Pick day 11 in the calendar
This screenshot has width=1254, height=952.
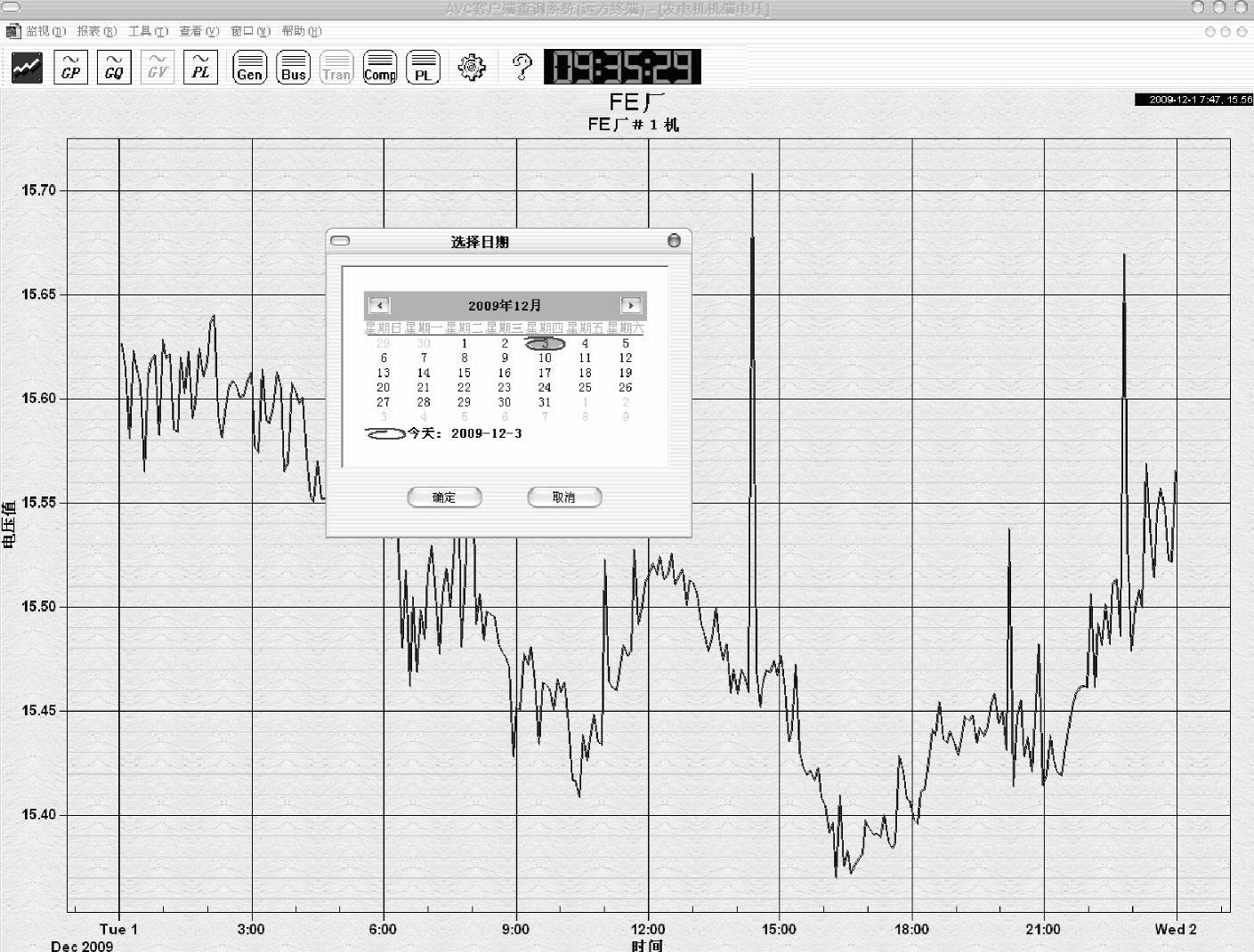pyautogui.click(x=585, y=359)
